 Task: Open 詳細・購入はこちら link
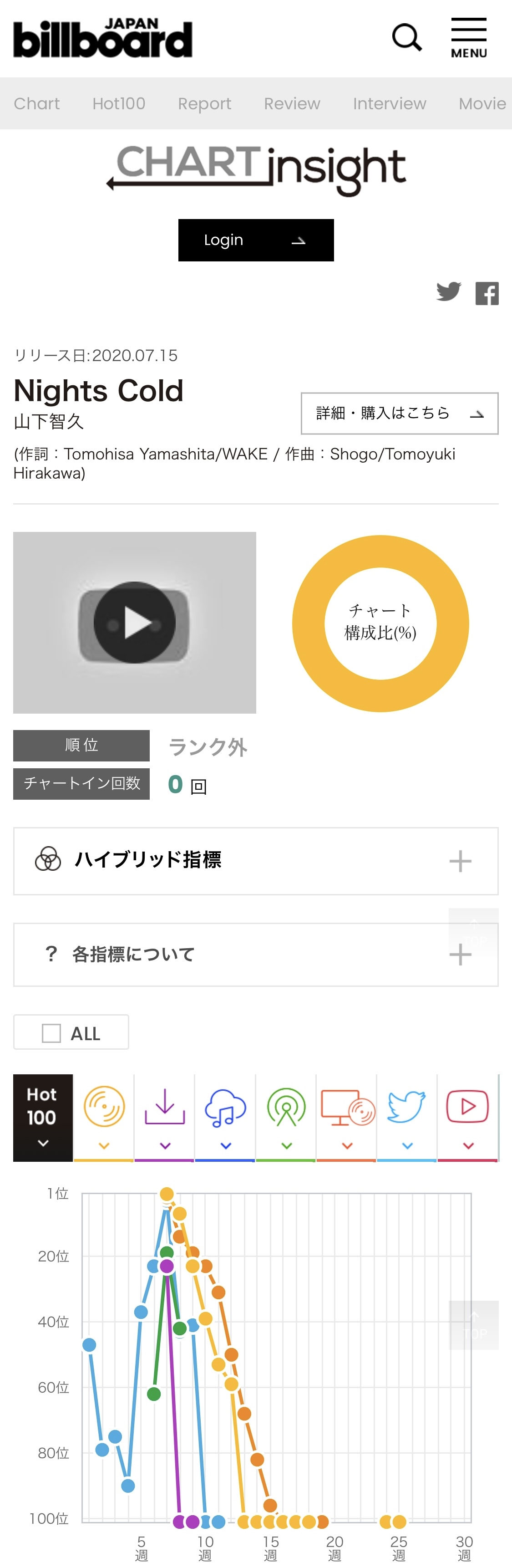pos(400,414)
